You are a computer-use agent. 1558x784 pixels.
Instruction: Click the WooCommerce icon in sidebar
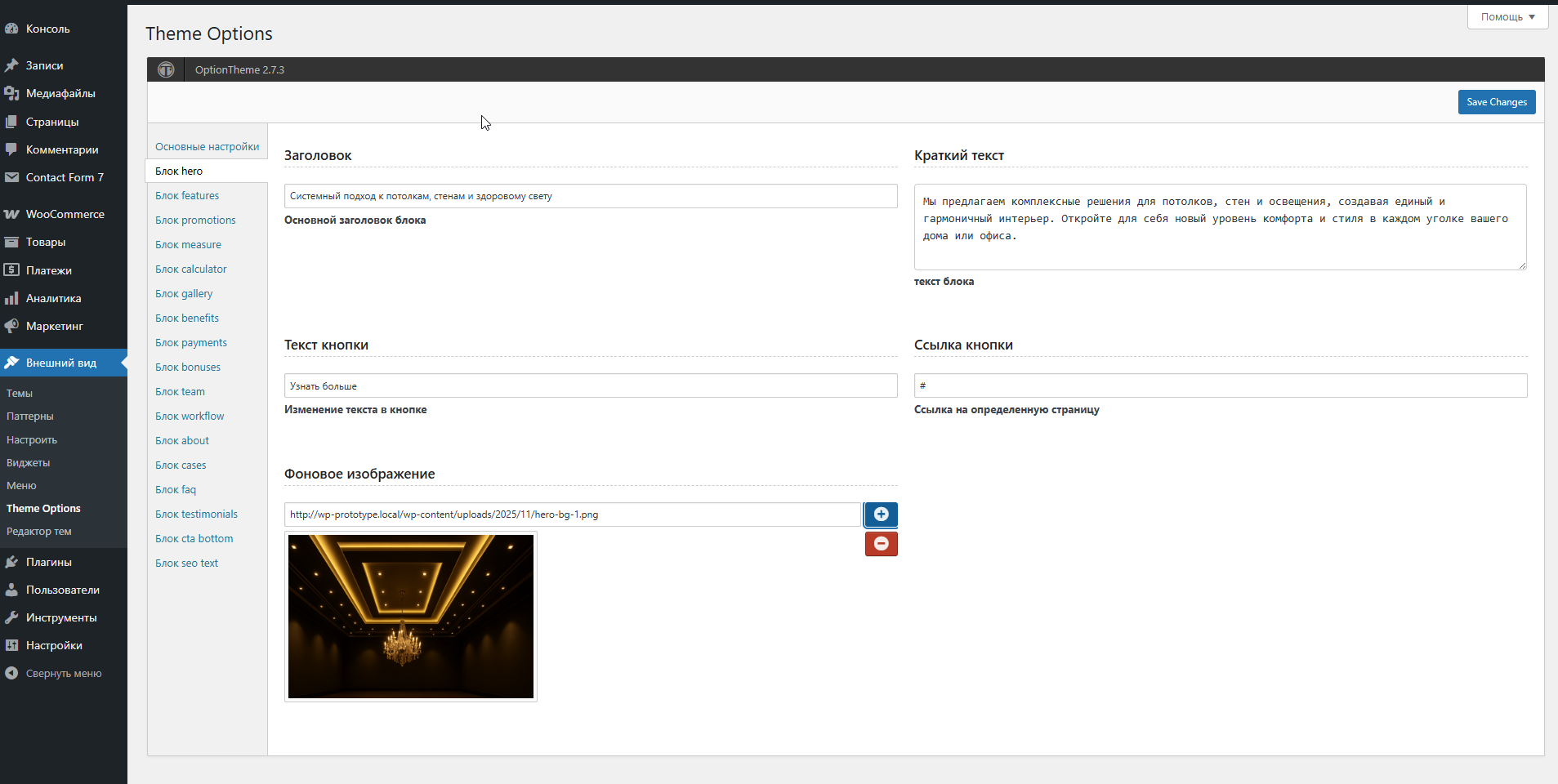point(11,214)
